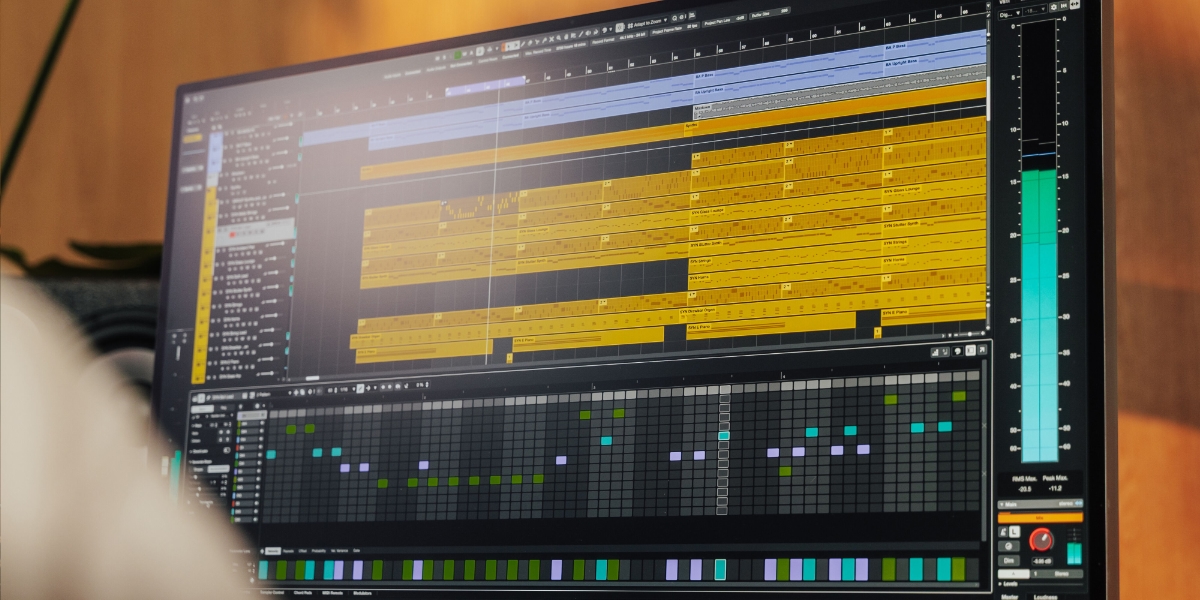Click the -0.00 dB level value field

coord(1042,561)
